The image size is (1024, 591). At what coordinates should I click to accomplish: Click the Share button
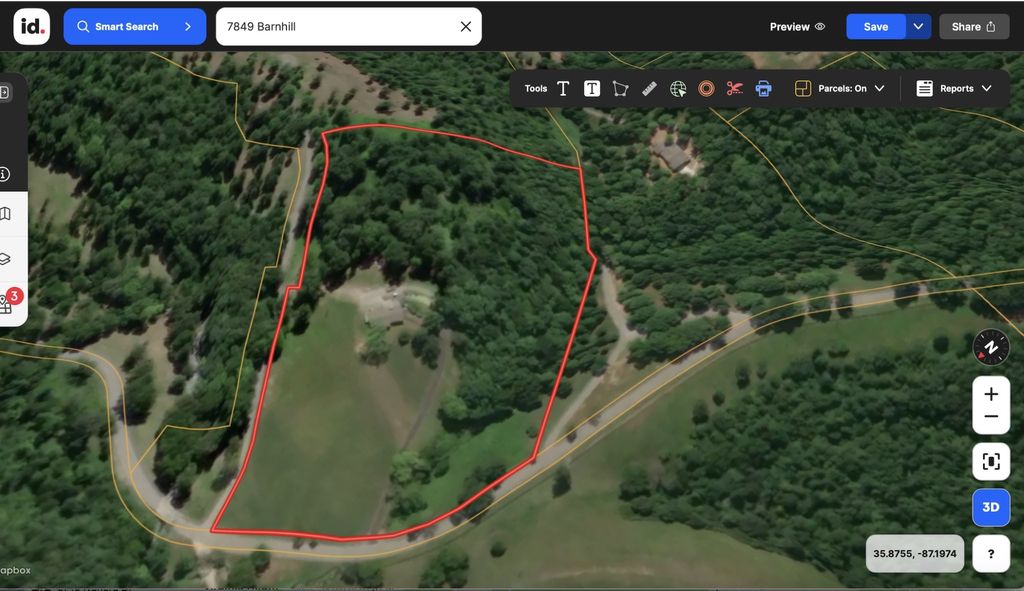pyautogui.click(x=974, y=27)
